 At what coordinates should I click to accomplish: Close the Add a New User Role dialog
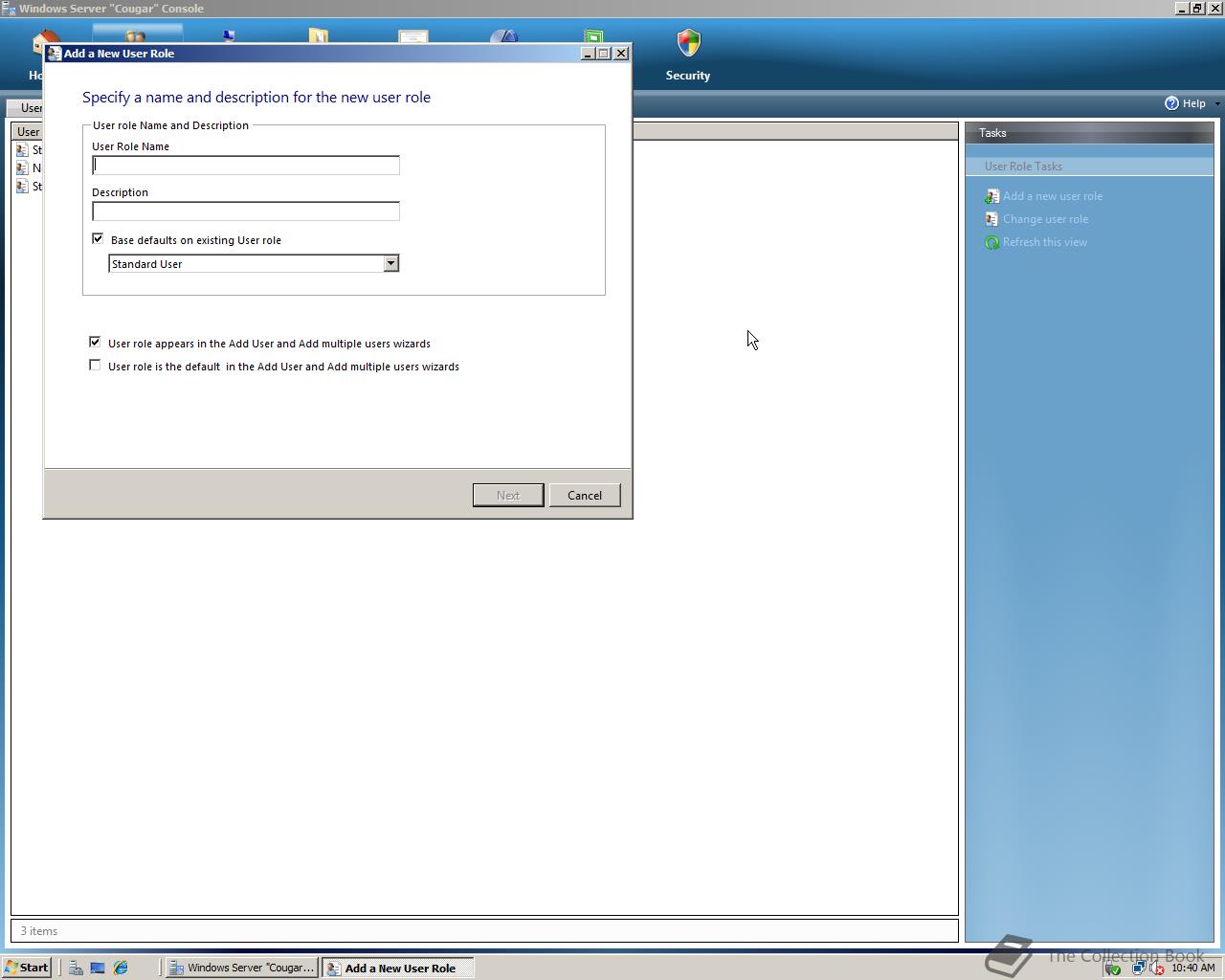(x=620, y=54)
